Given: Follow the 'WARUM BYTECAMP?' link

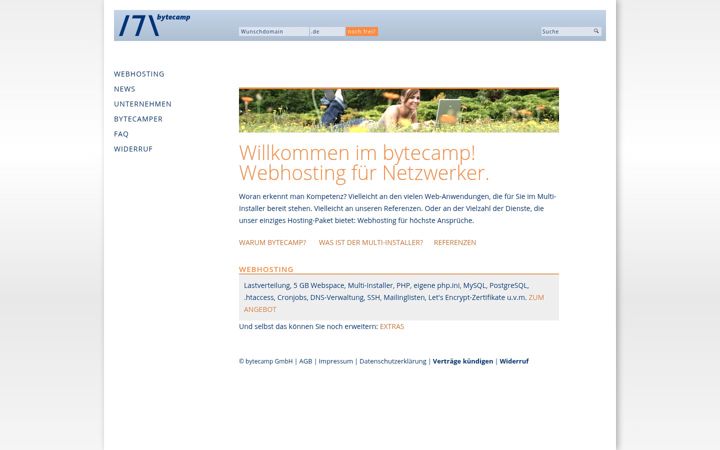Looking at the screenshot, I should (272, 242).
